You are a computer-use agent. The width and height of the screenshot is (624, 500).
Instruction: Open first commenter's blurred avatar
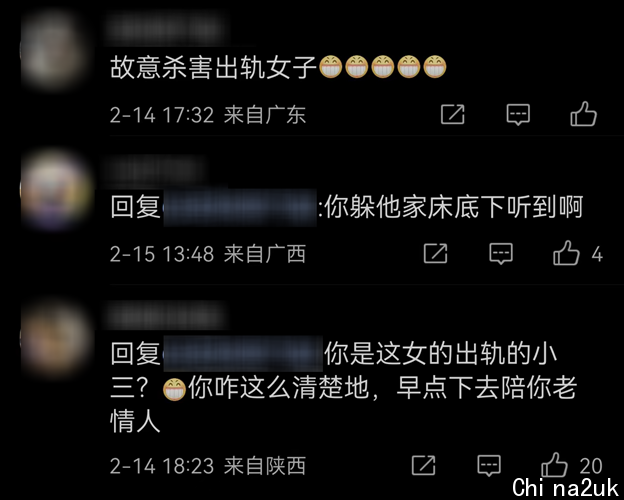tap(52, 50)
